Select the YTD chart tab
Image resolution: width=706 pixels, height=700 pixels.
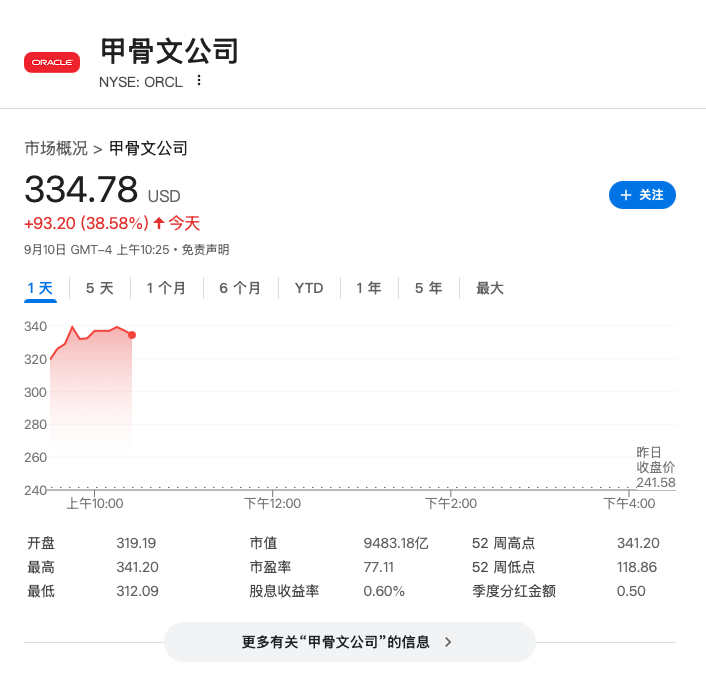(x=309, y=288)
